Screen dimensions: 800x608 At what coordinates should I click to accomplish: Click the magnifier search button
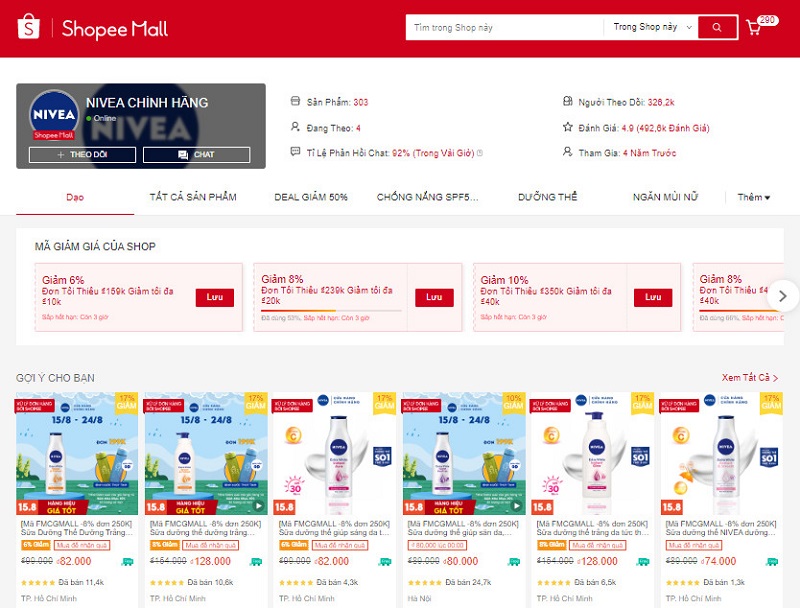(717, 28)
